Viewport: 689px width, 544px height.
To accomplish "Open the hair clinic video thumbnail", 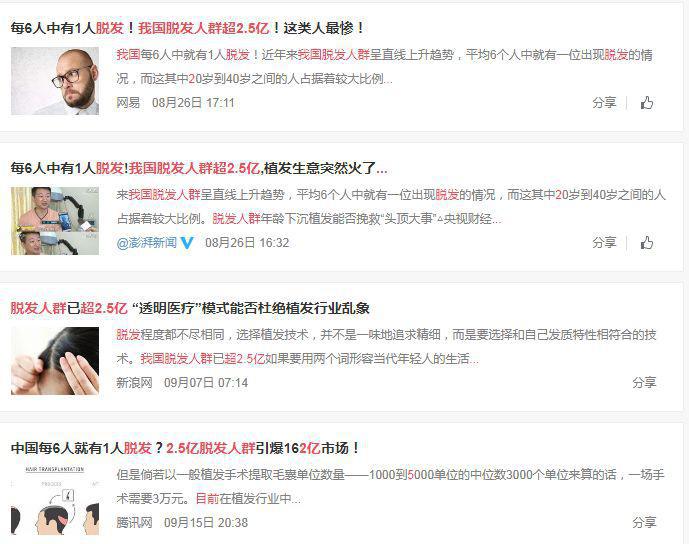I will [55, 221].
